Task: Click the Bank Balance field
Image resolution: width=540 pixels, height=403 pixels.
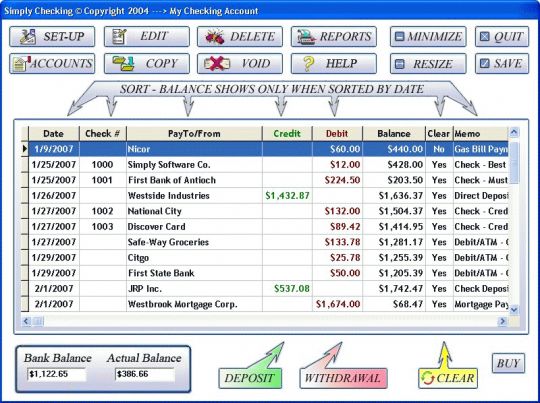Action: (x=56, y=374)
